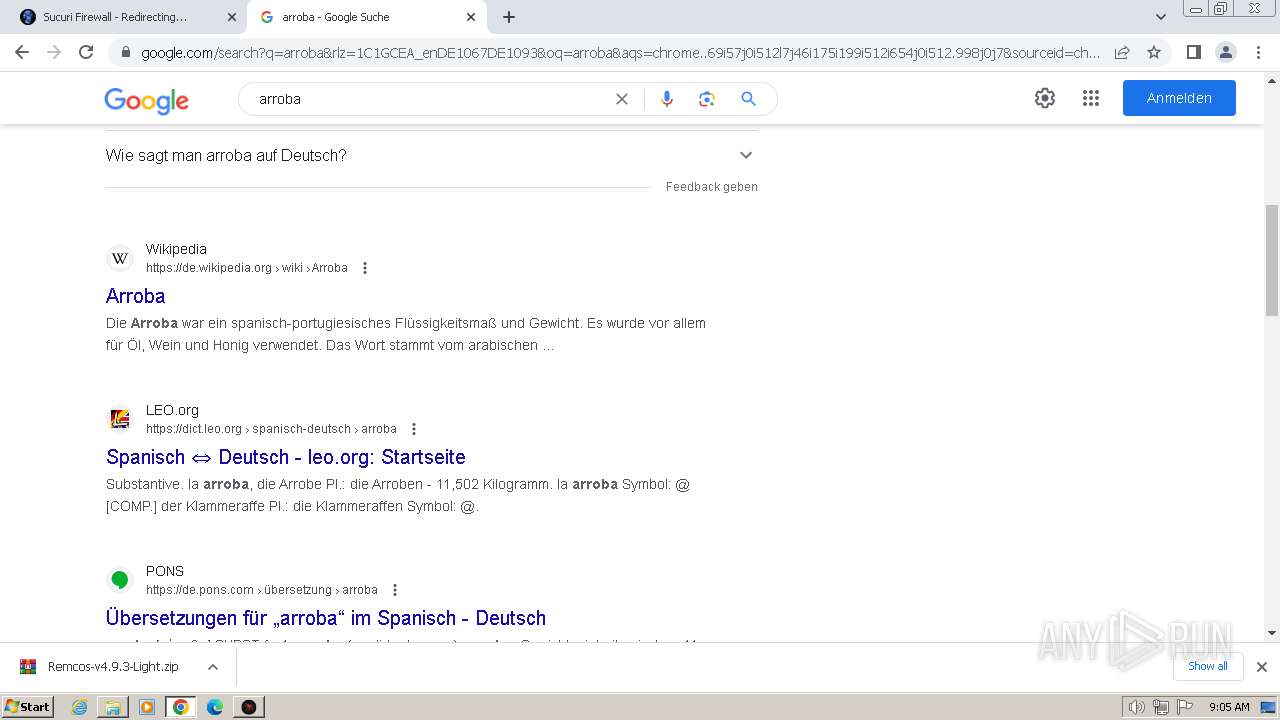Search by image with Google Lens
This screenshot has height=720, width=1280.
coord(707,99)
